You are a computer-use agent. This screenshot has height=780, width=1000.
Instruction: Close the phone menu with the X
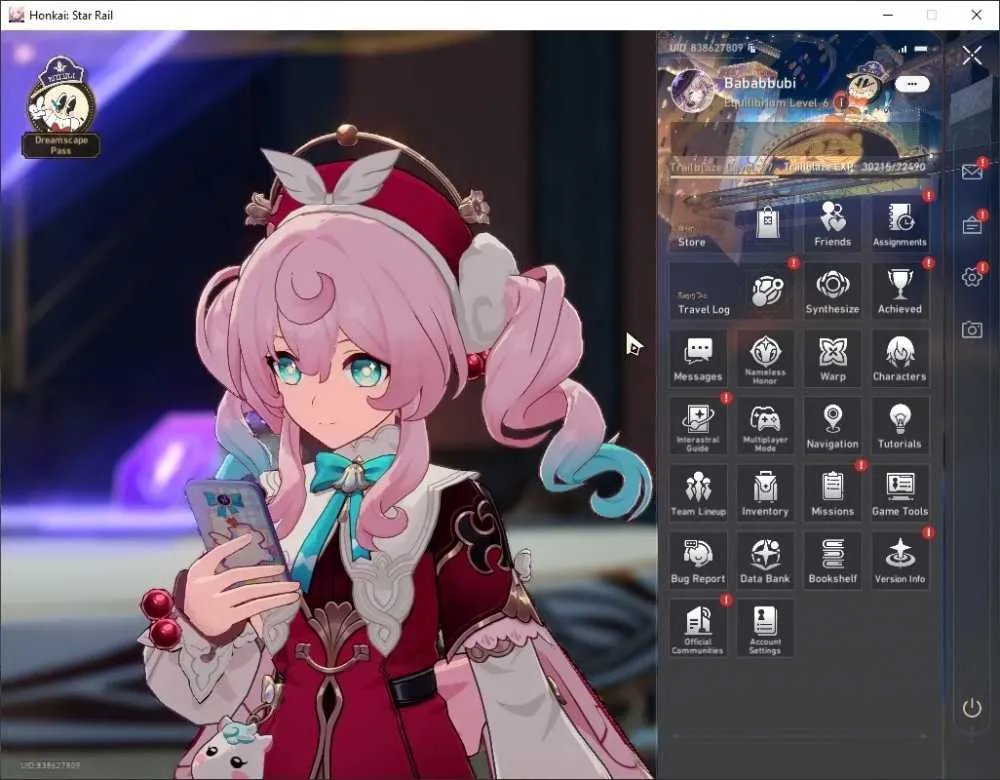[x=972, y=55]
